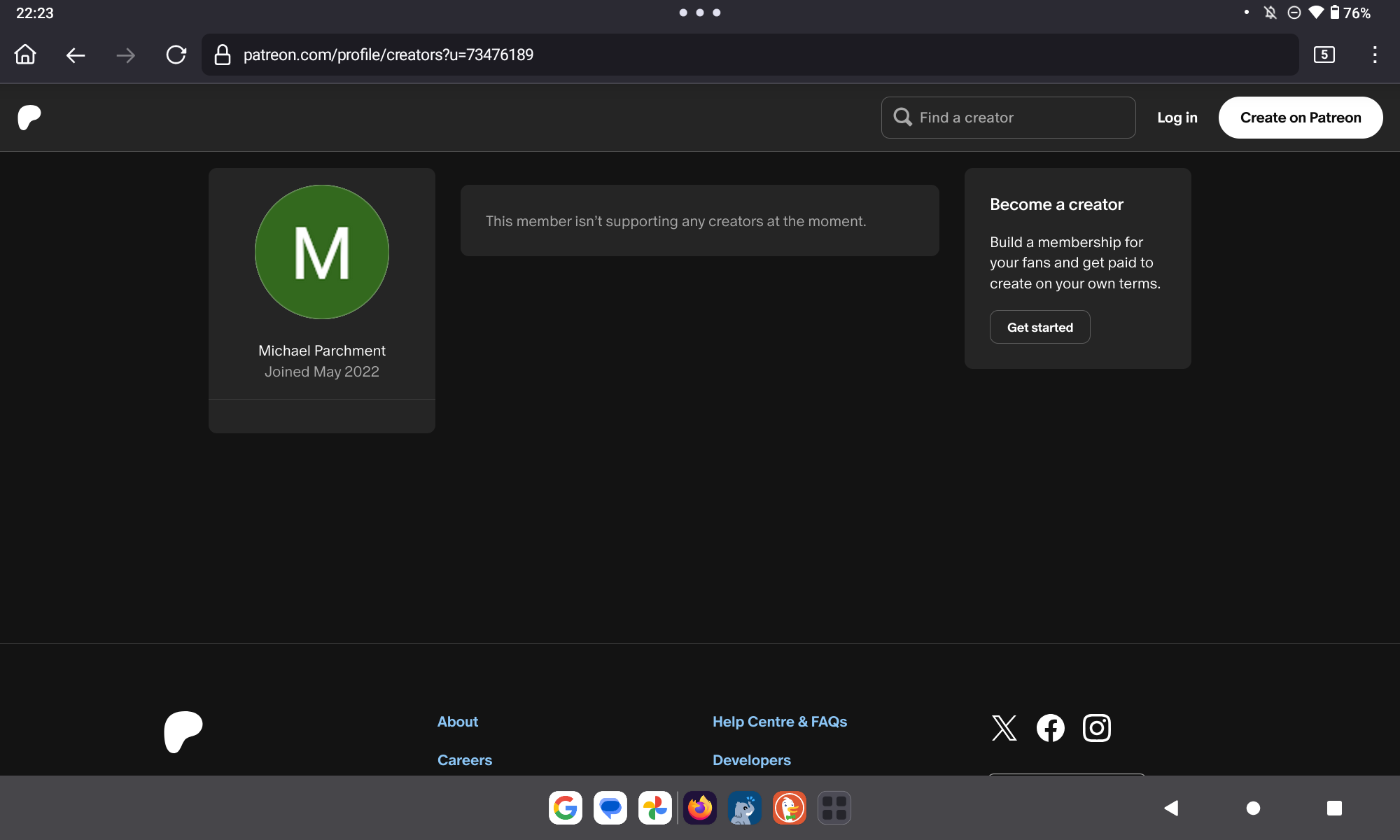Click the Log in link

[x=1177, y=118]
